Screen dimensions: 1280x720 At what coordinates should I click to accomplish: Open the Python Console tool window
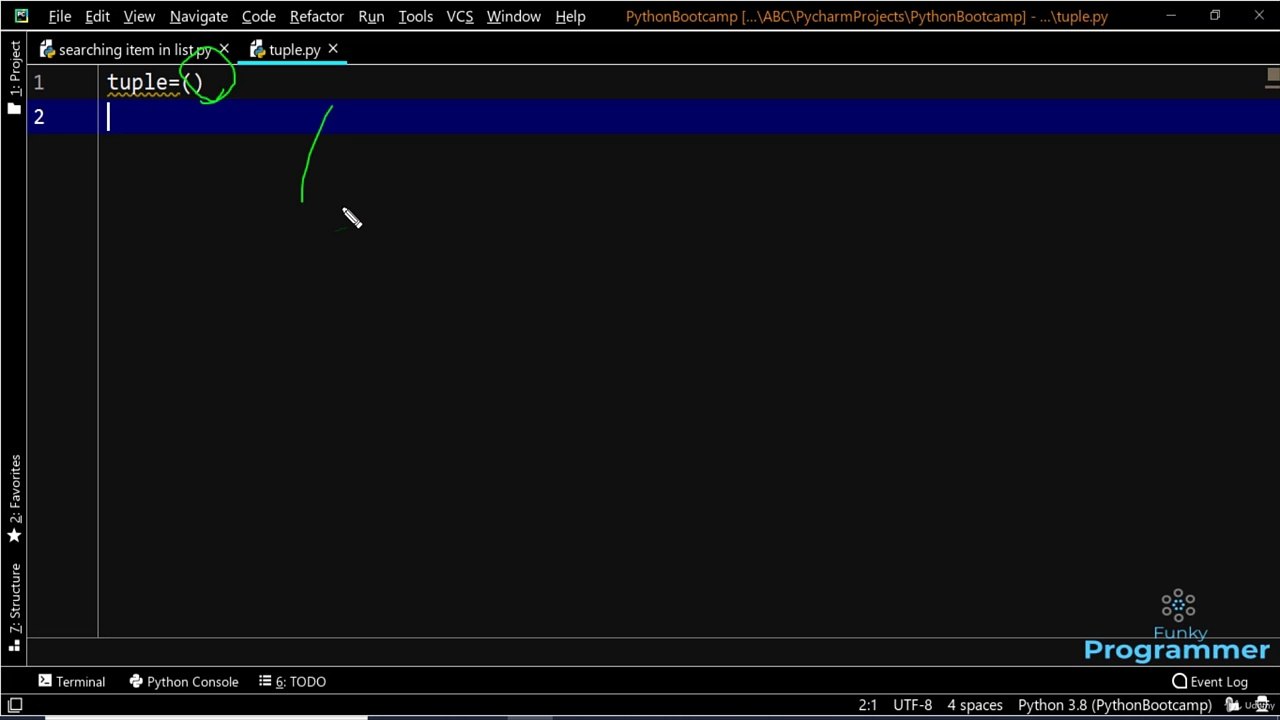[184, 682]
